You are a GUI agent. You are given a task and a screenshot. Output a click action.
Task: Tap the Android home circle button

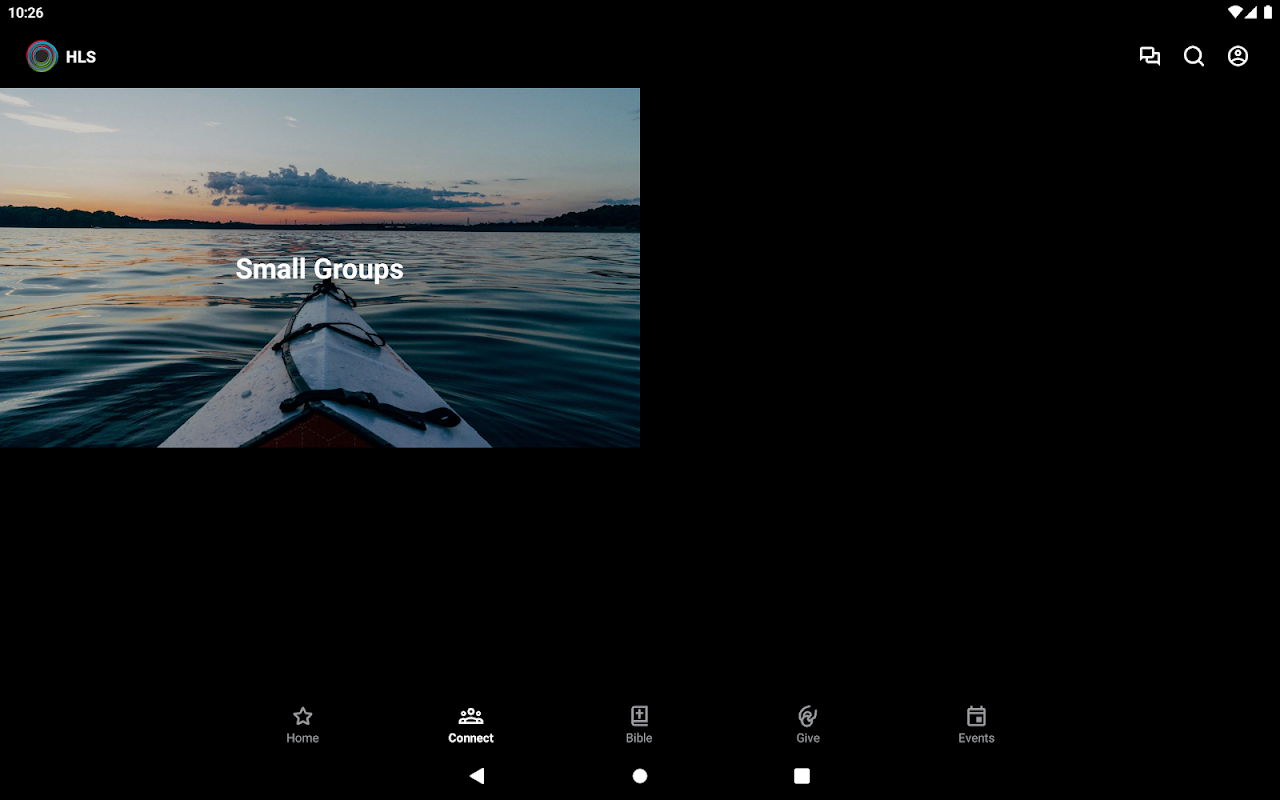pyautogui.click(x=640, y=776)
